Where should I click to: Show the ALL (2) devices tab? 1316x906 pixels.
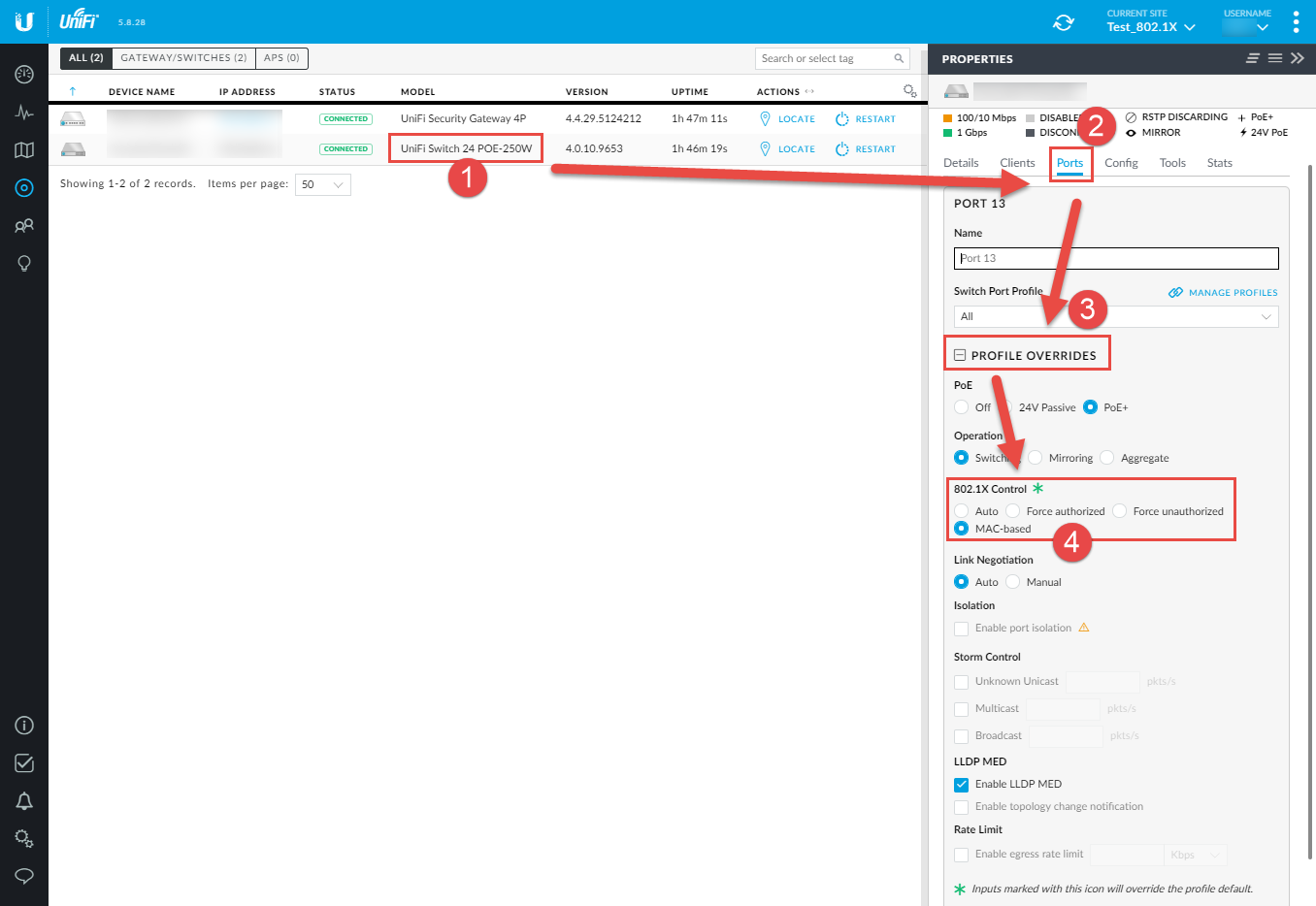pos(86,58)
